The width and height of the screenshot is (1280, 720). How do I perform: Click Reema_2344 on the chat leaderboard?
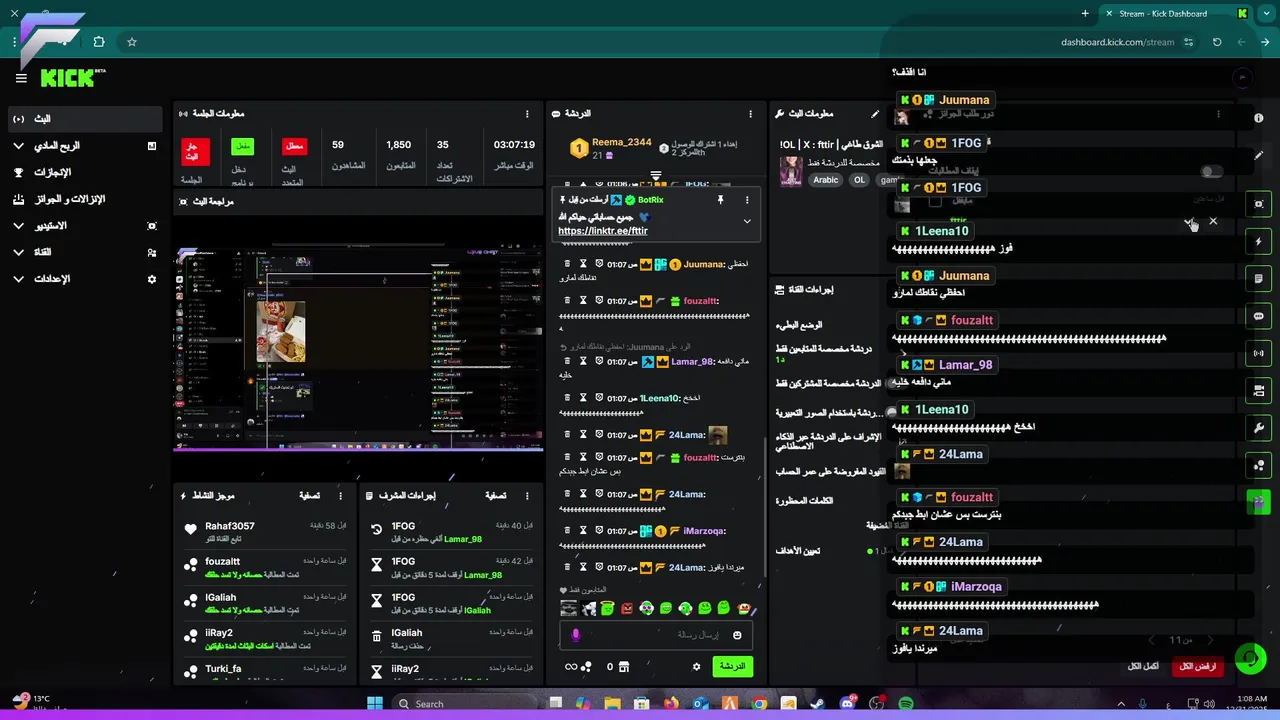tap(621, 142)
